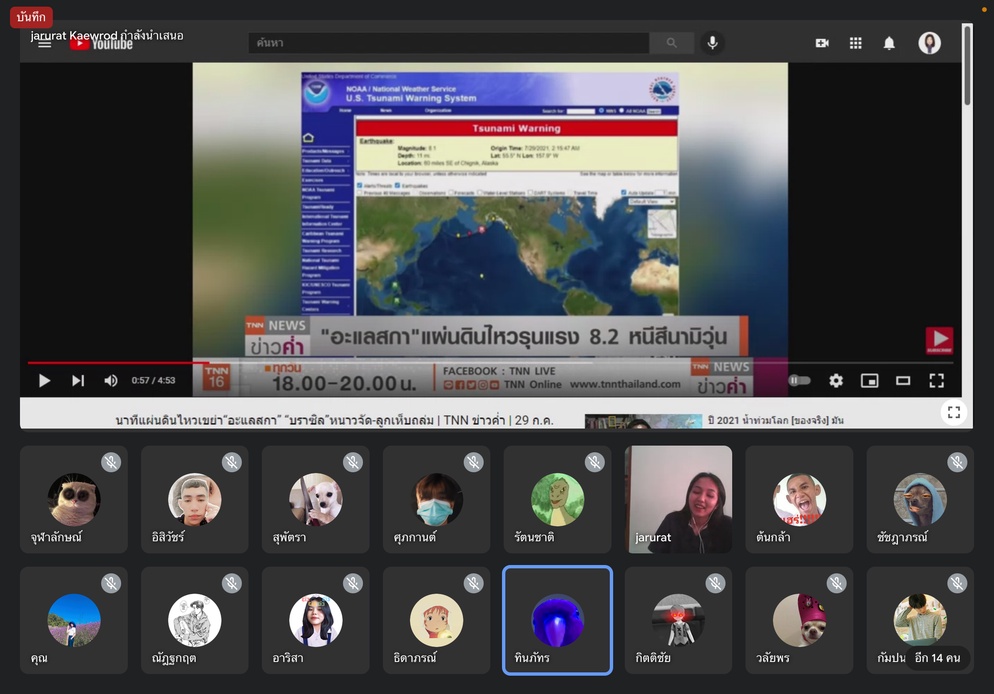Click the mic-off icon on กิตติชัย's tile

(x=716, y=583)
